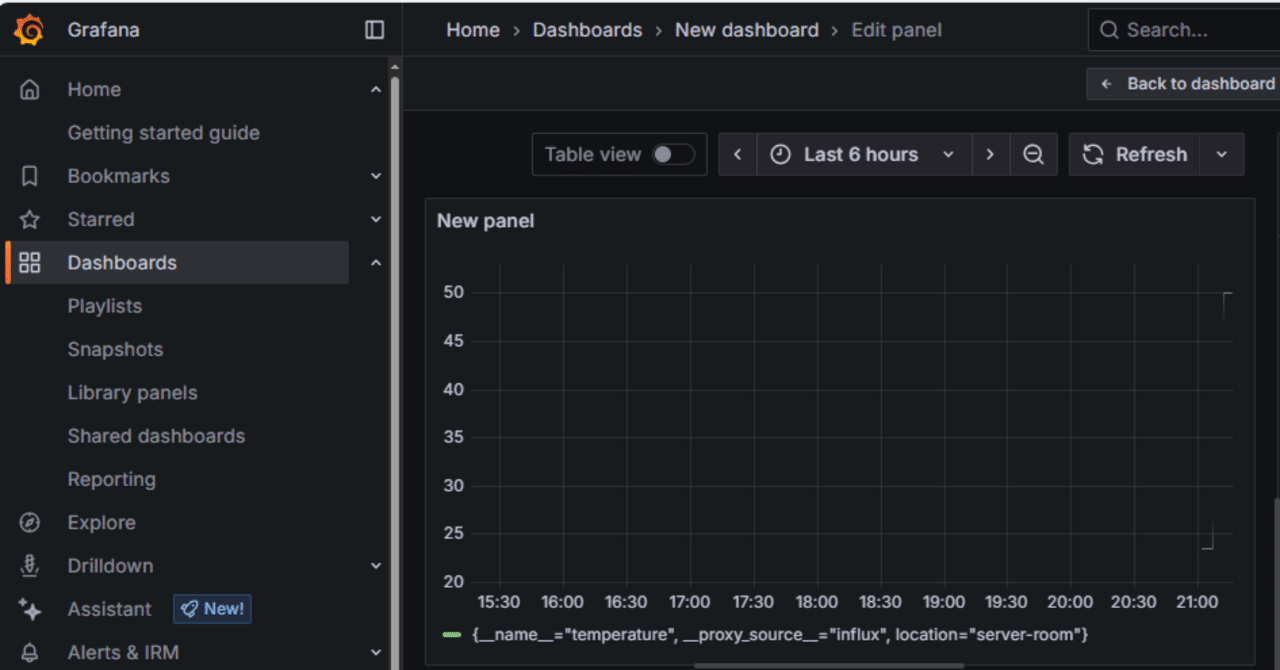Collapse the navigation sidebar
The height and width of the screenshot is (670, 1280).
pos(373,29)
